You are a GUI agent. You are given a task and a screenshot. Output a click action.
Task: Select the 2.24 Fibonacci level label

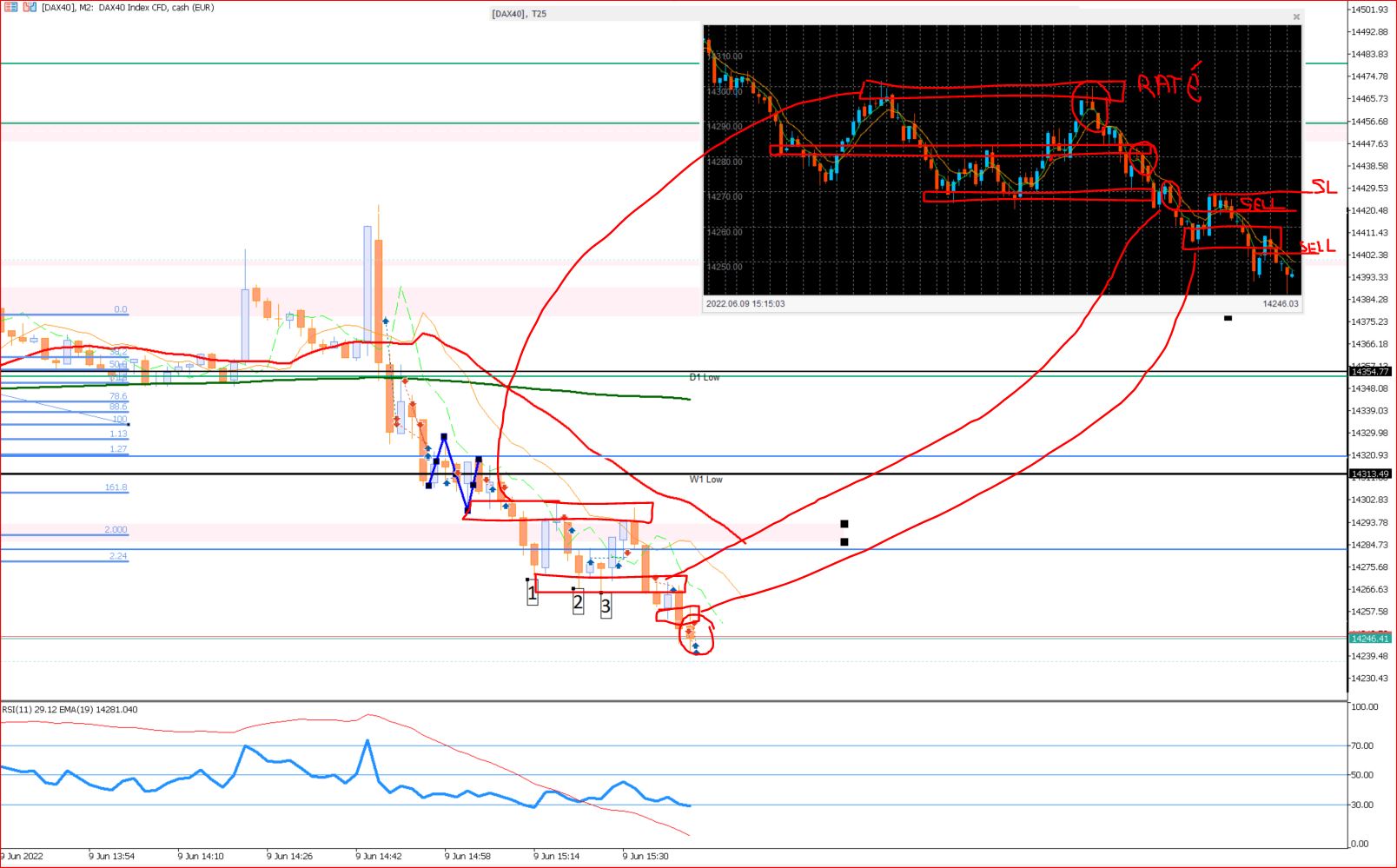click(118, 556)
